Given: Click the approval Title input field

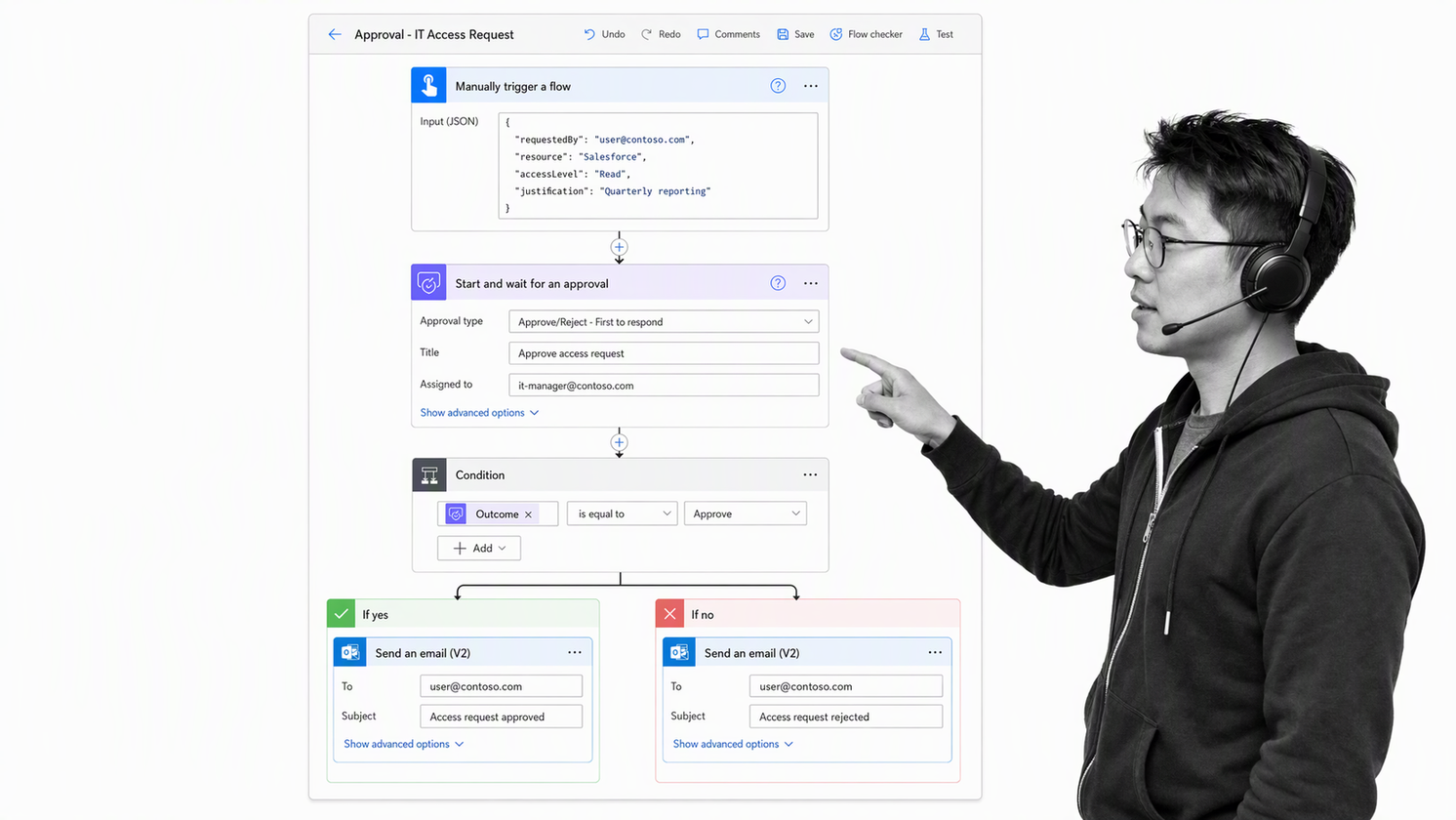Looking at the screenshot, I should click(x=664, y=353).
